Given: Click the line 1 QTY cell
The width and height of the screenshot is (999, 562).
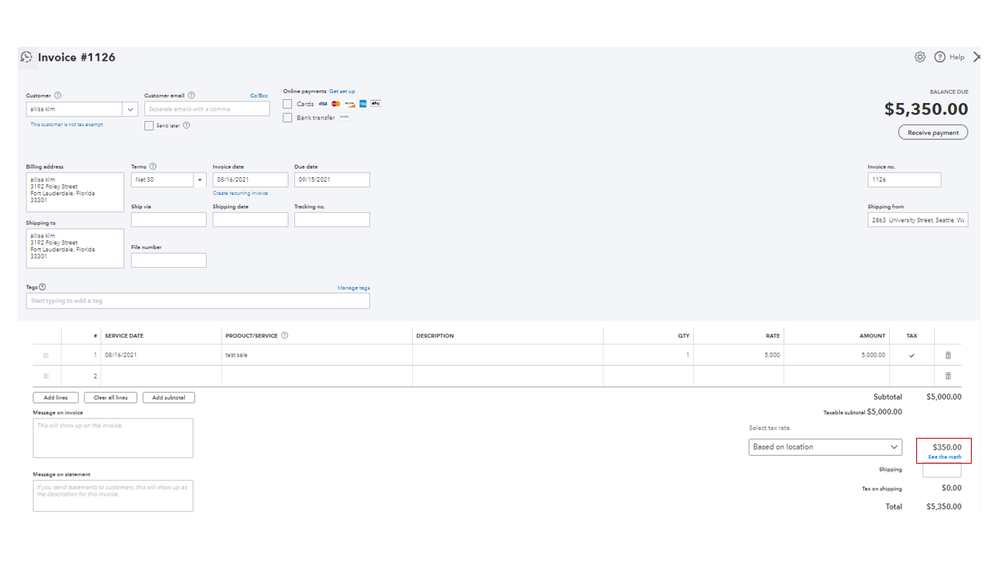Looking at the screenshot, I should tap(648, 356).
